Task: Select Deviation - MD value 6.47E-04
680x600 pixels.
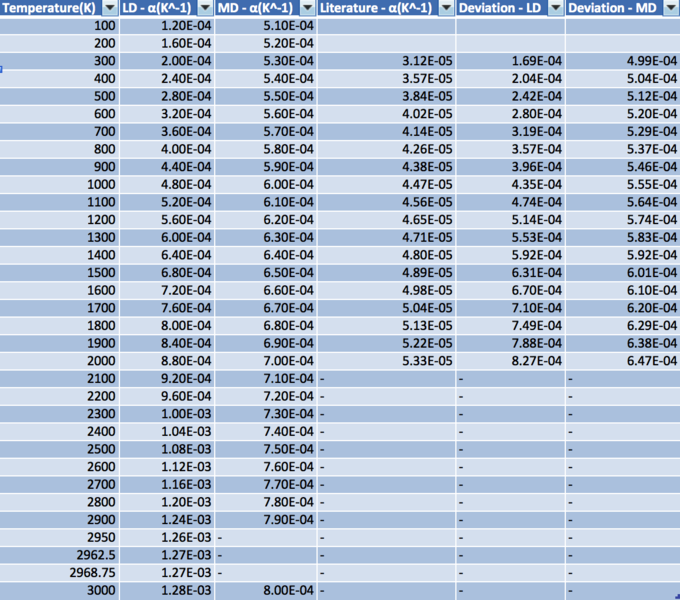Action: click(x=623, y=361)
